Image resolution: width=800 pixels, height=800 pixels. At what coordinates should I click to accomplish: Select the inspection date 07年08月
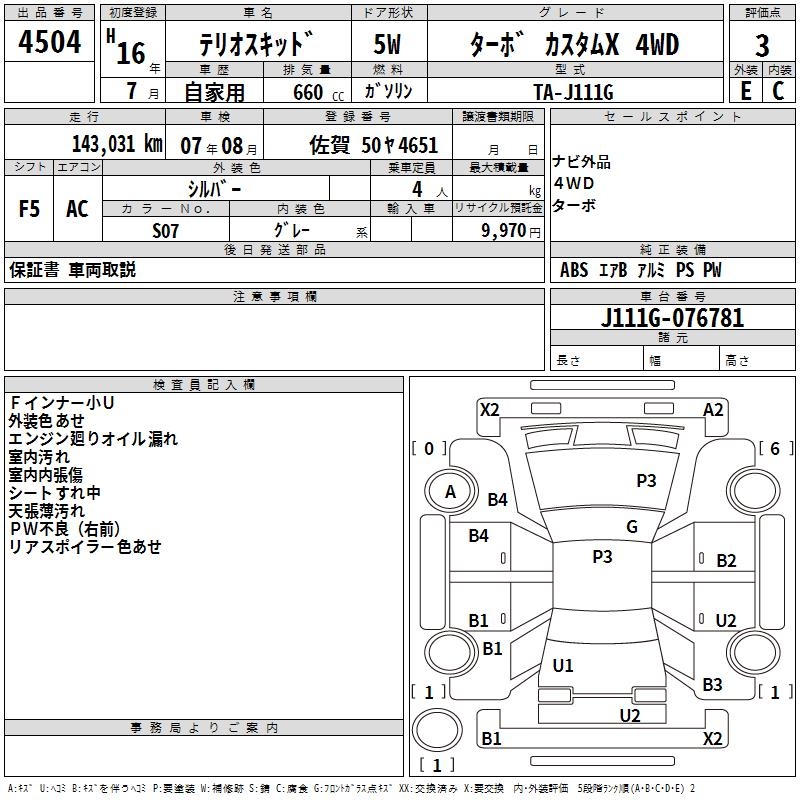coord(218,146)
